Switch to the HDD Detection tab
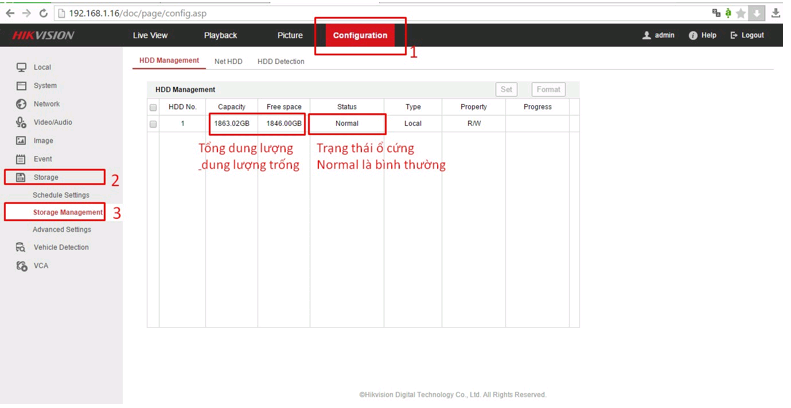This screenshot has width=791, height=408. pyautogui.click(x=281, y=62)
